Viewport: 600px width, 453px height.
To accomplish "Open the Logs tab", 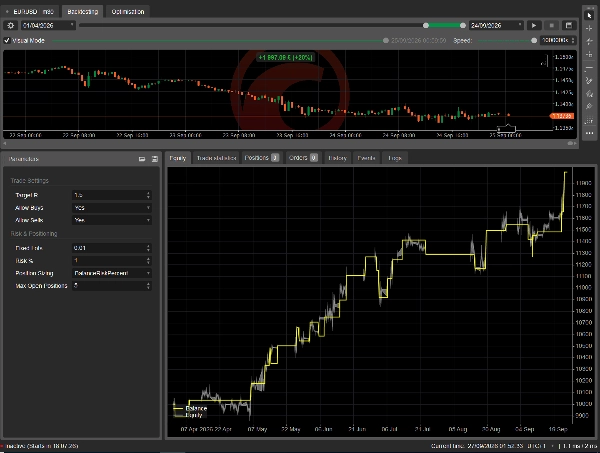I will point(395,158).
